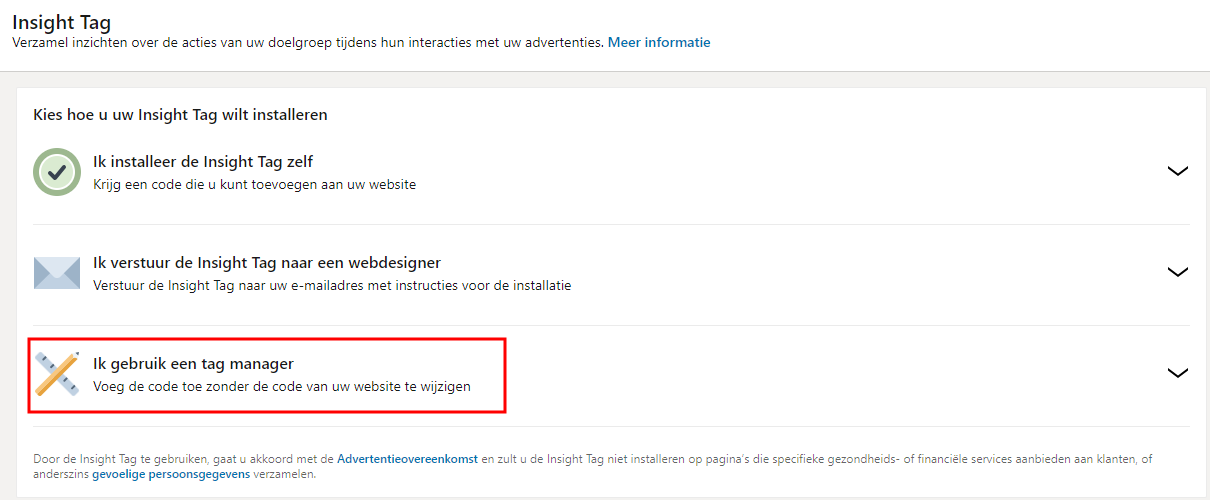
Task: Click 'Voeg de code toe zonder' description text
Action: pos(281,386)
